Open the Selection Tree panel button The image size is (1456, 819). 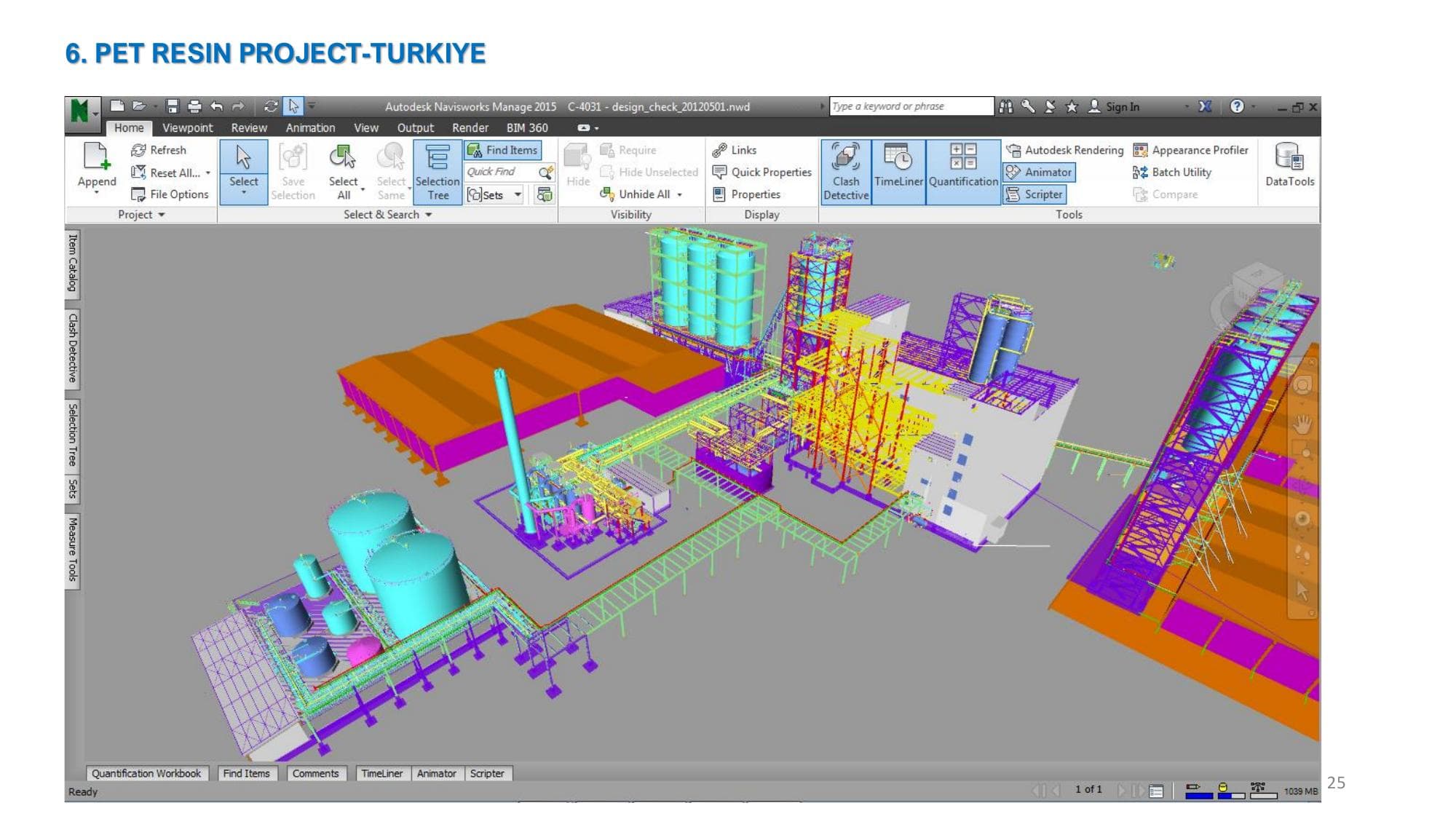[438, 172]
